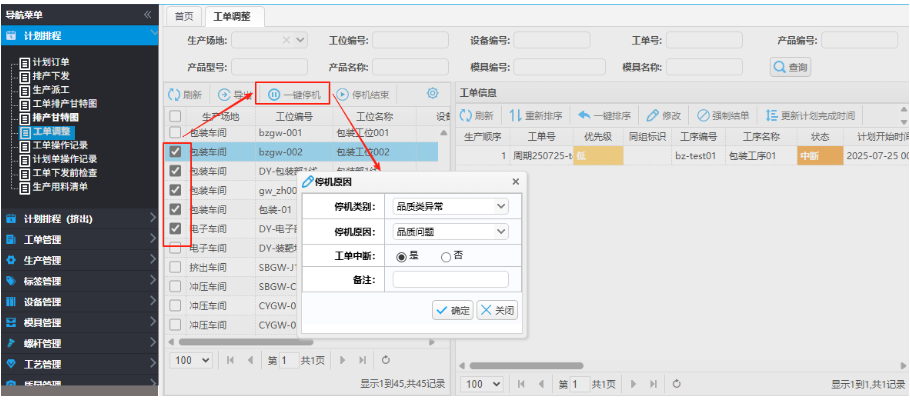Open 工单排产甘特图 in navigation tree
Image resolution: width=910 pixels, height=400 pixels.
pos(64,103)
